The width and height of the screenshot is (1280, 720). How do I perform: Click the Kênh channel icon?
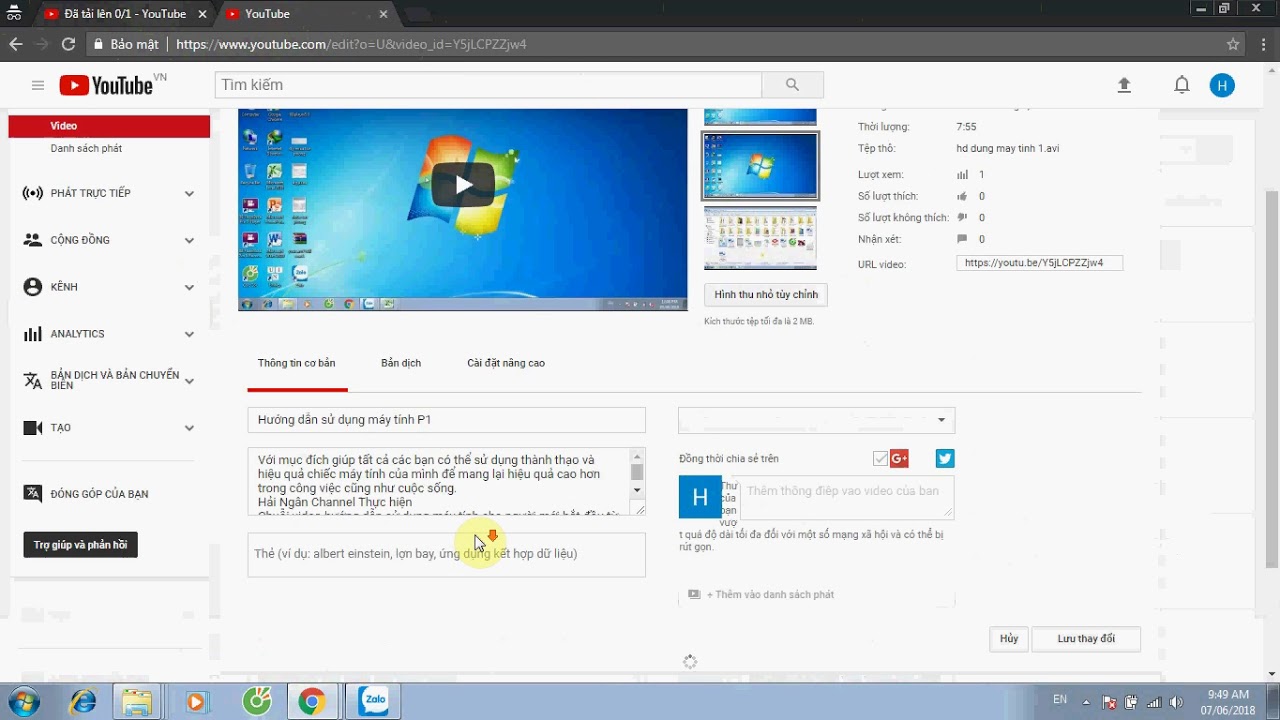tap(33, 287)
